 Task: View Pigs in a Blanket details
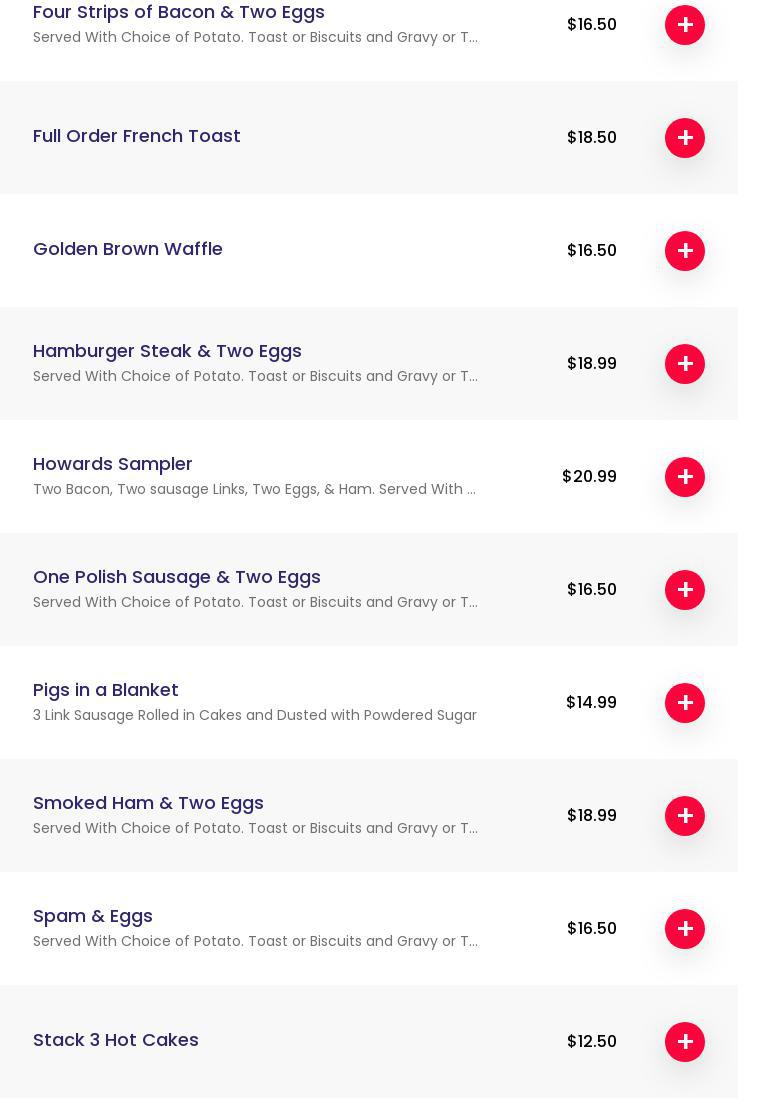106,690
